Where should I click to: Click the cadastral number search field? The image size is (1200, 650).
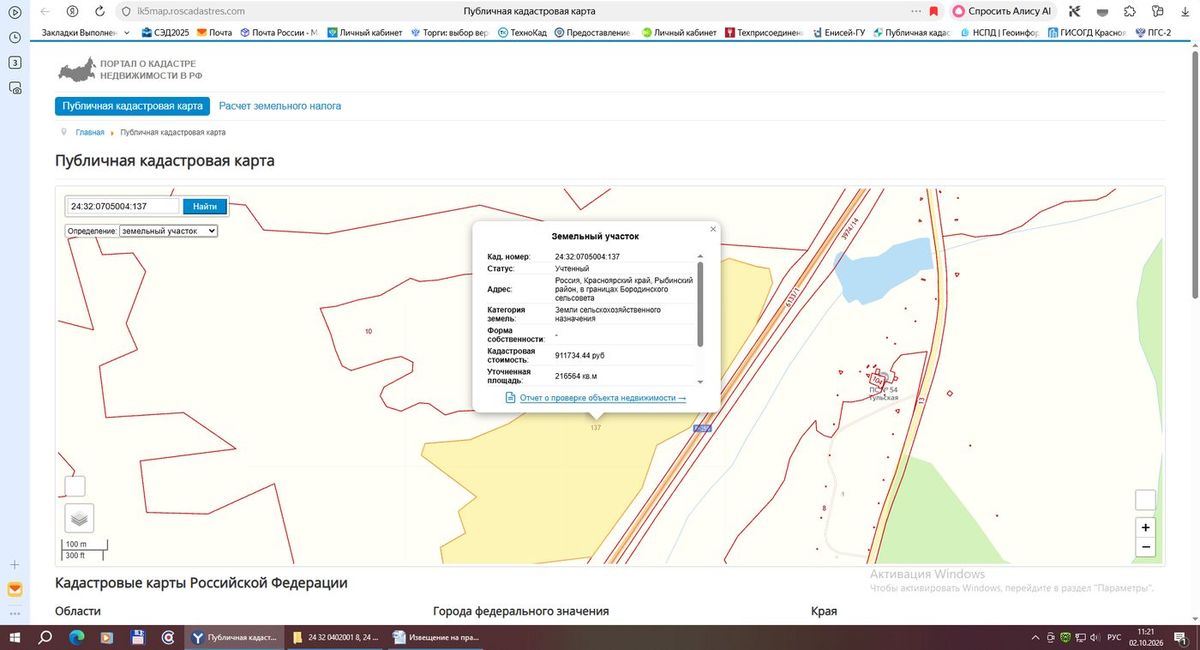pyautogui.click(x=123, y=206)
